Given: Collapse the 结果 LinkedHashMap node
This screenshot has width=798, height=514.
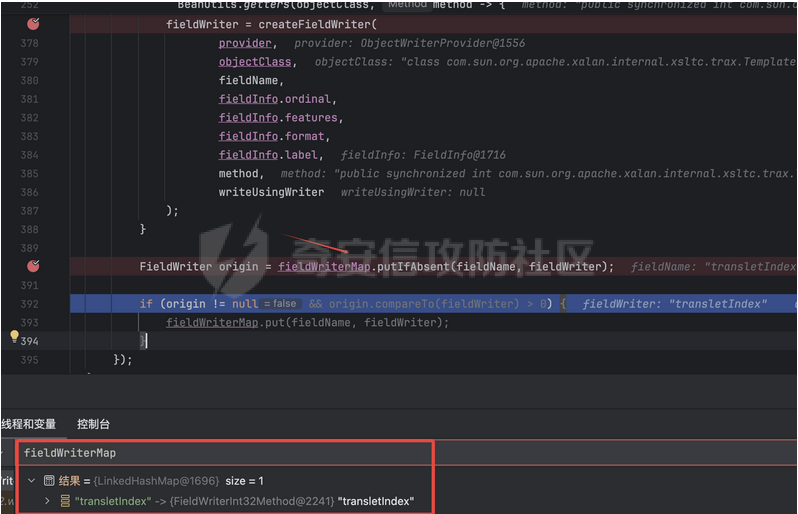Looking at the screenshot, I should [32, 481].
